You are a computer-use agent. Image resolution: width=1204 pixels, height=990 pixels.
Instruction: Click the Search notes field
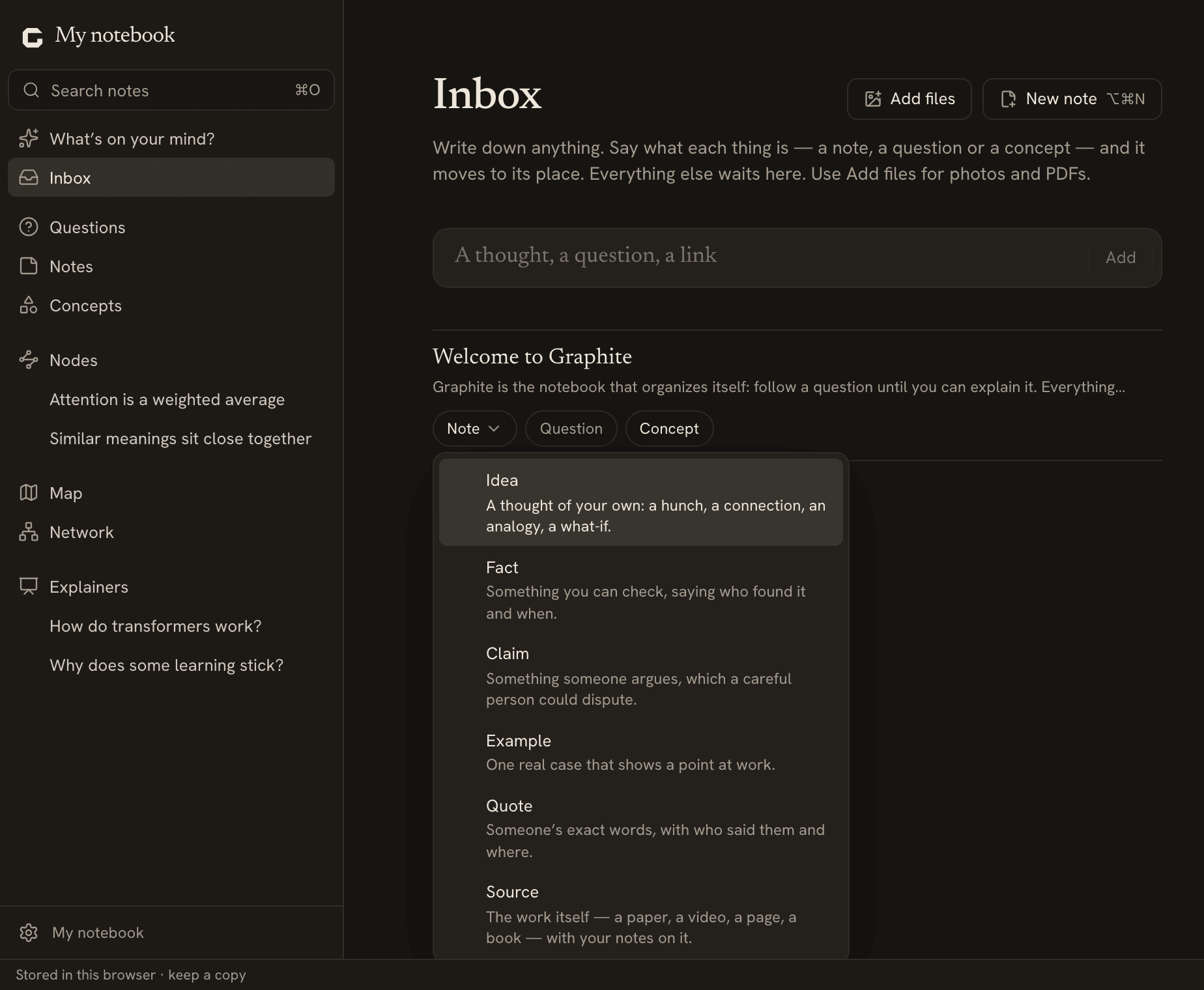click(171, 90)
